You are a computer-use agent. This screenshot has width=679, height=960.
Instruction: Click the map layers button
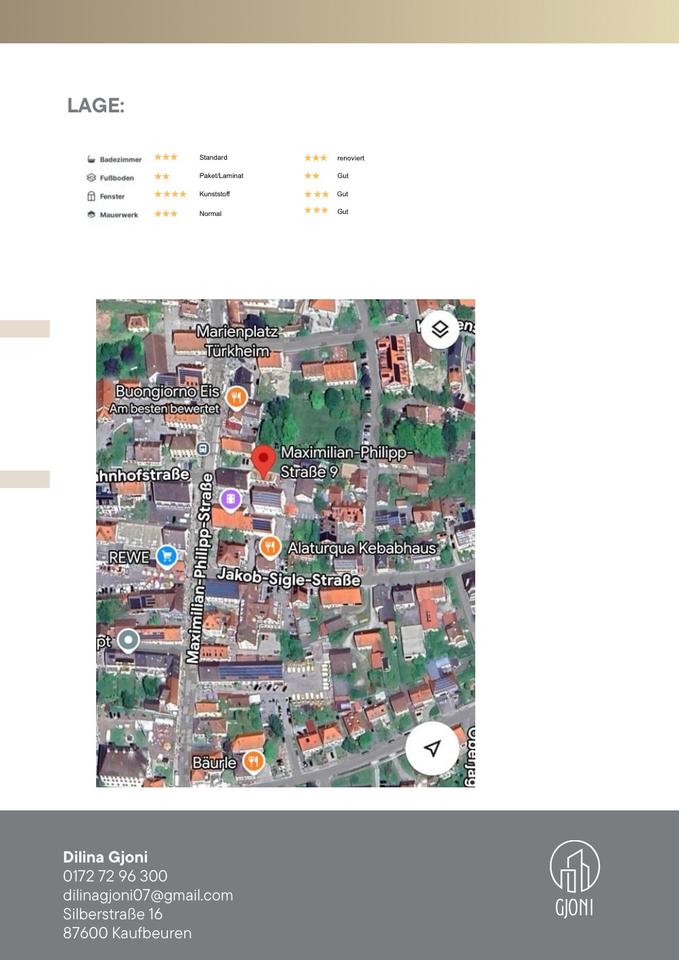click(x=440, y=329)
